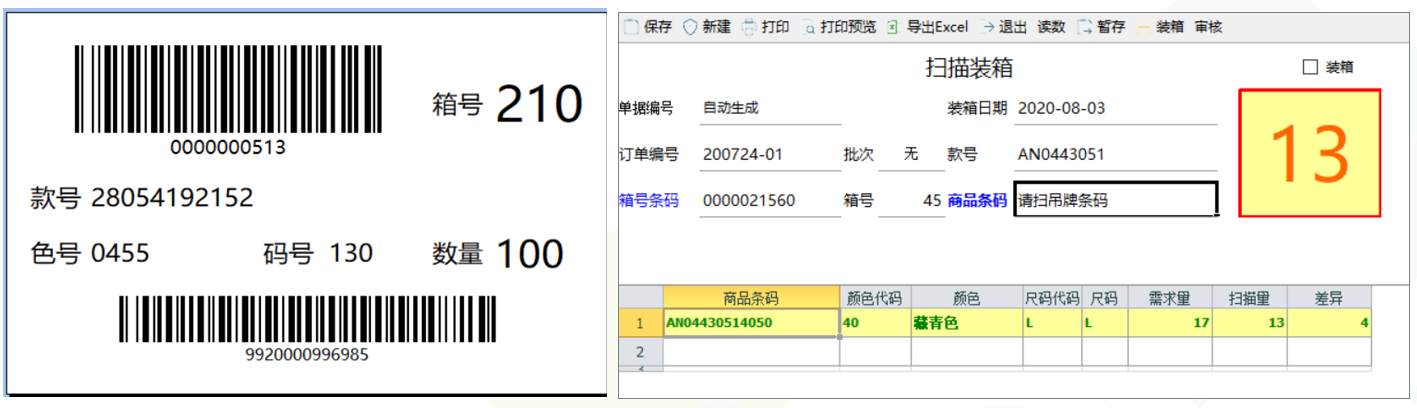Click 码号 130 on the label
Viewport: 1417px width, 408px height.
(318, 254)
